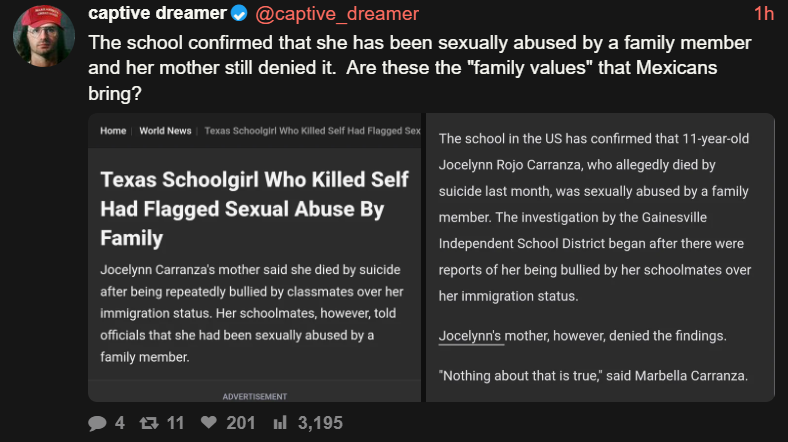Click the article headline about the Texas schoolgirl
Image resolution: width=788 pixels, height=442 pixels.
coord(254,208)
